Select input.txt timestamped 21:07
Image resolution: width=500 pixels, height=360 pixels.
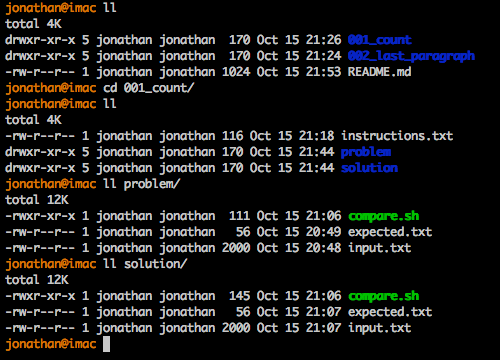[379, 328]
